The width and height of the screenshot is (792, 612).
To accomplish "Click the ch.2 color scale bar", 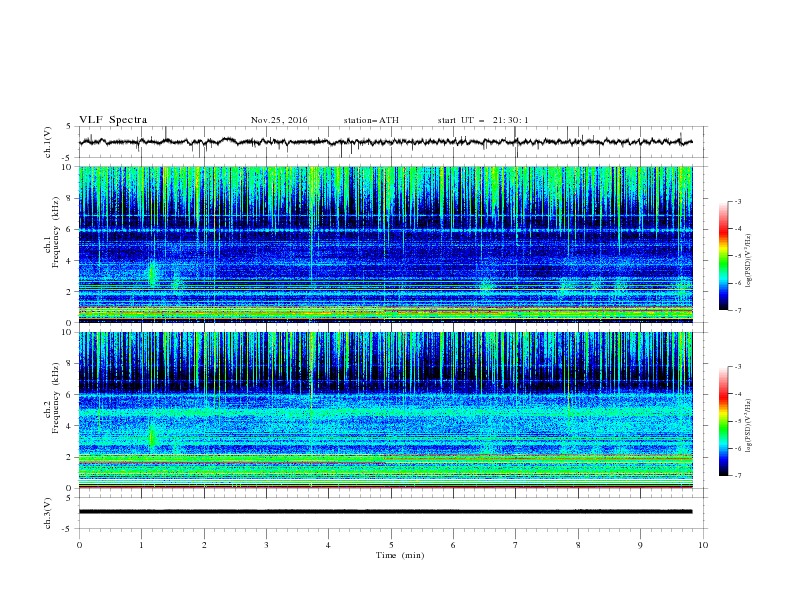I will [723, 421].
